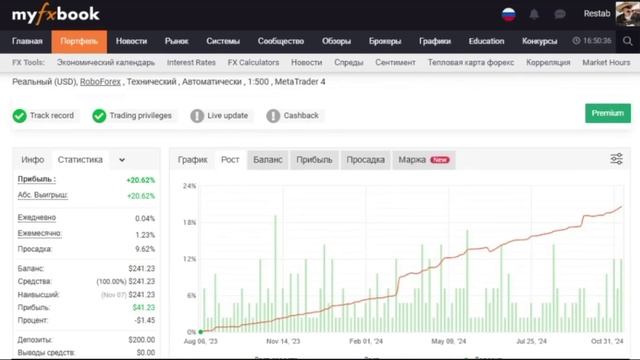
Task: Select the Портфель menu item
Action: click(79, 42)
